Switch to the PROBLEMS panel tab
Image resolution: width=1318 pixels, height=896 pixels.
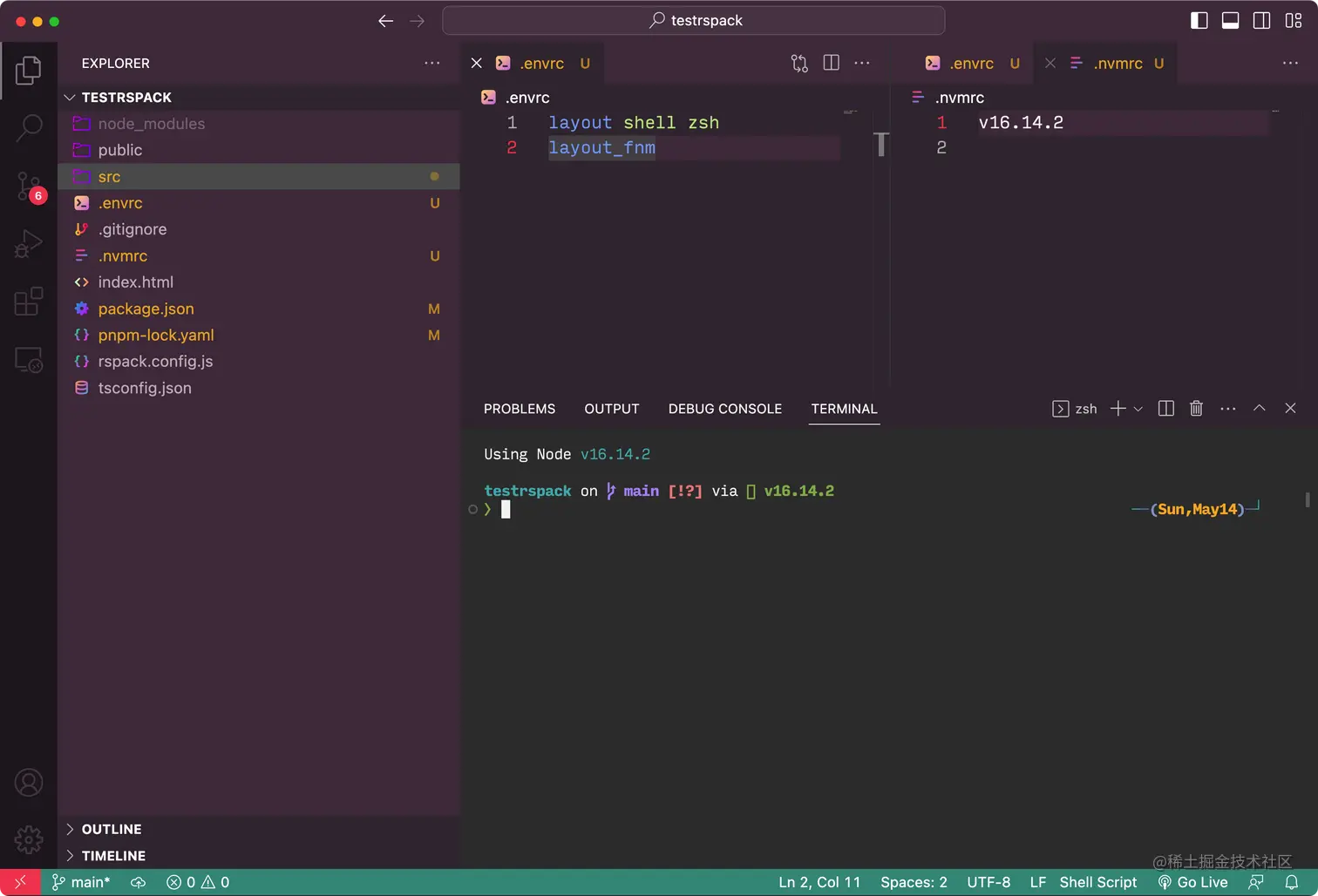520,409
